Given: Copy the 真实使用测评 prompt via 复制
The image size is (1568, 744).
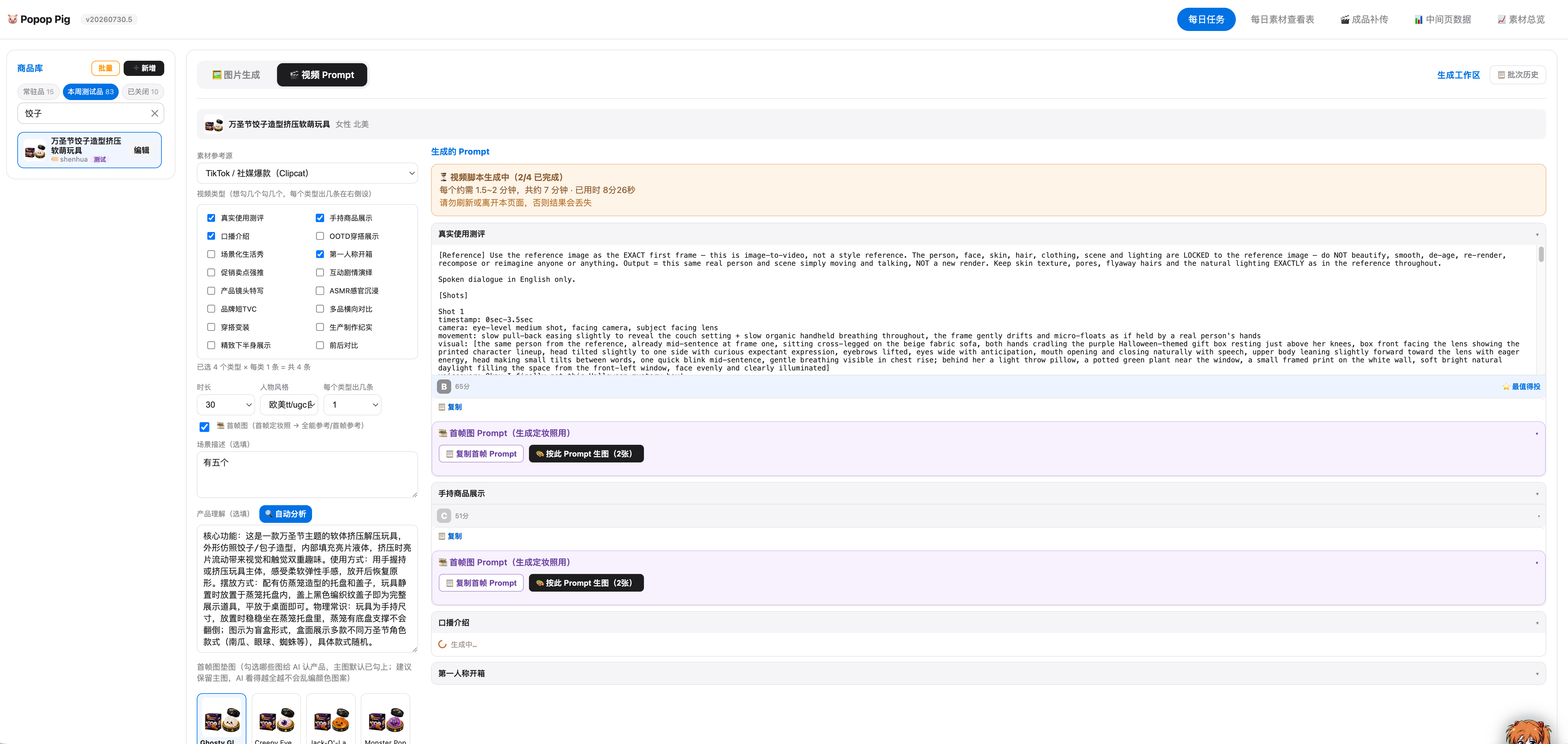Looking at the screenshot, I should [x=451, y=407].
